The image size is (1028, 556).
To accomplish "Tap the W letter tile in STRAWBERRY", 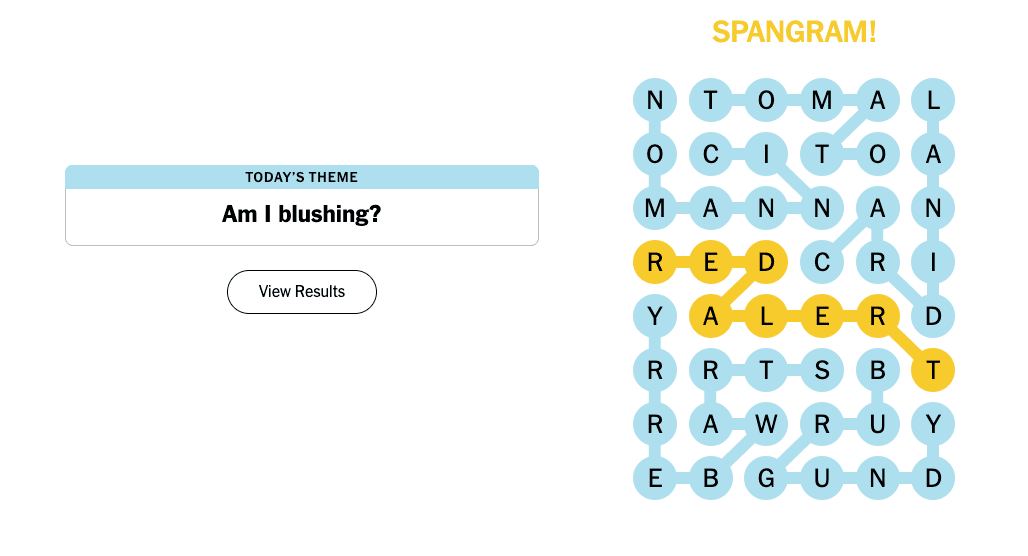I will 766,425.
